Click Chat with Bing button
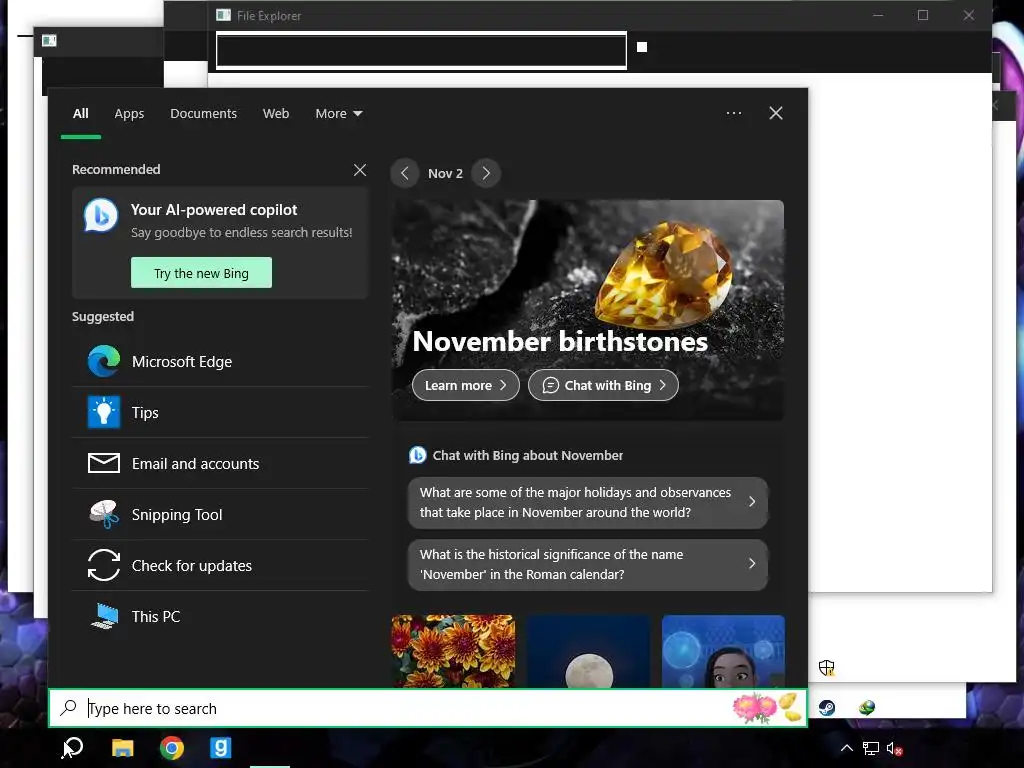This screenshot has height=768, width=1024. 603,385
